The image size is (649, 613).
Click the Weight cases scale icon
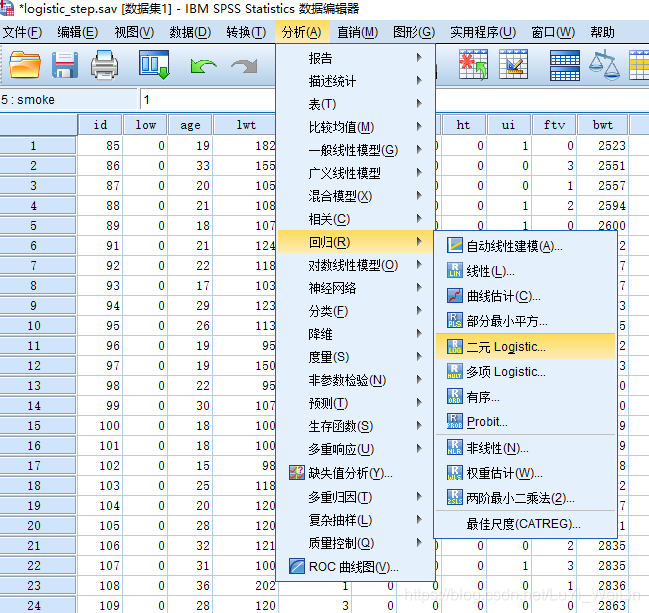604,65
